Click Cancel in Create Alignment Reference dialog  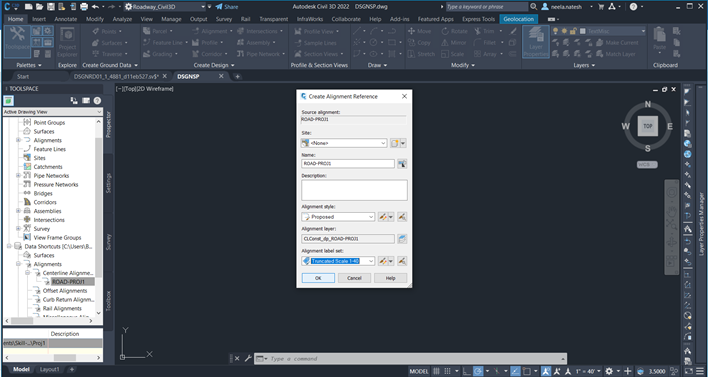(354, 278)
